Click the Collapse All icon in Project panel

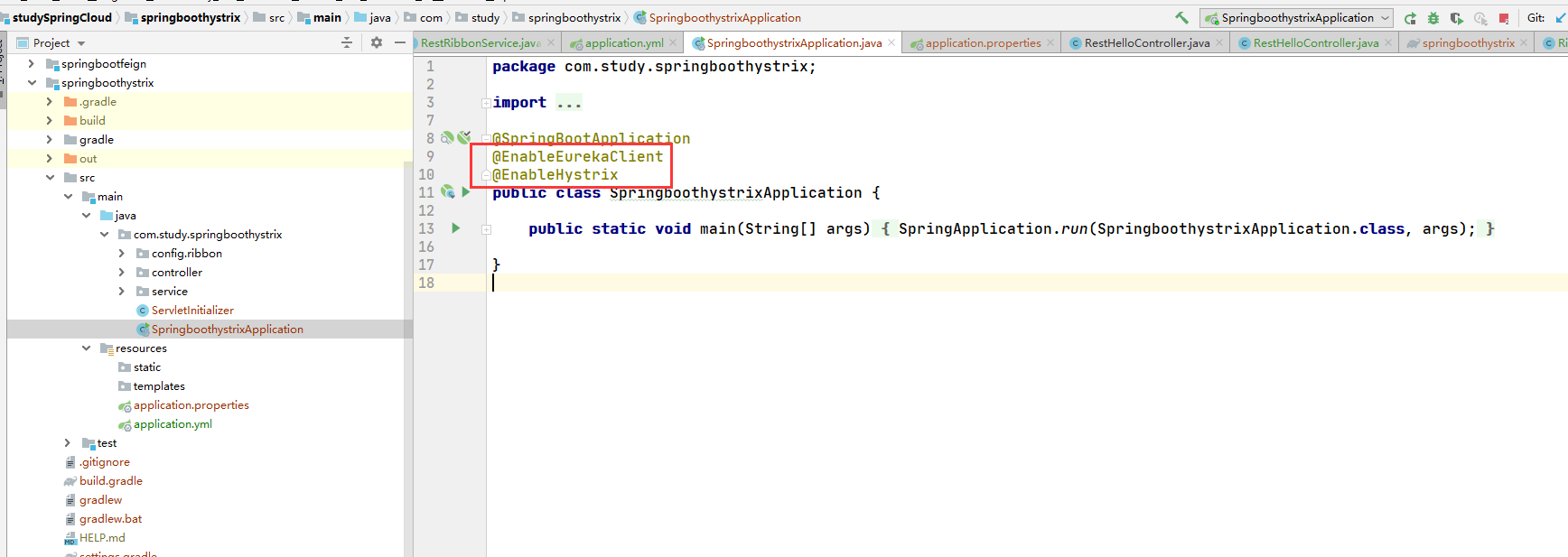point(347,42)
